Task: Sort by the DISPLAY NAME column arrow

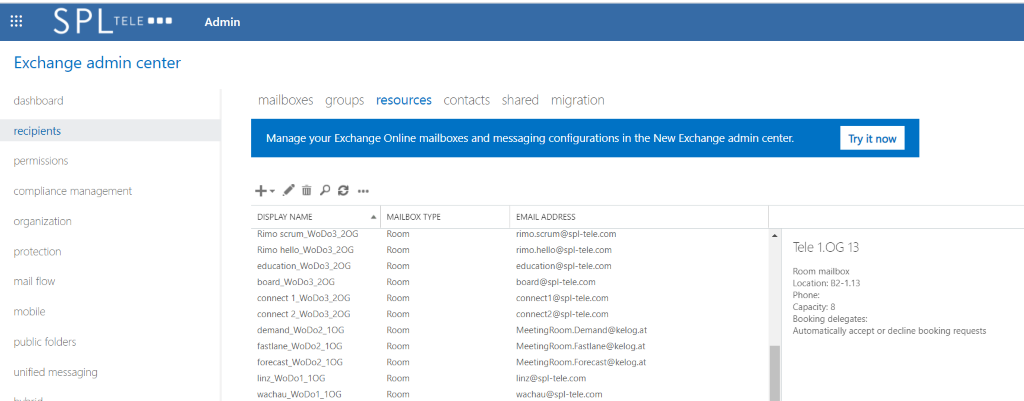Action: pyautogui.click(x=374, y=217)
